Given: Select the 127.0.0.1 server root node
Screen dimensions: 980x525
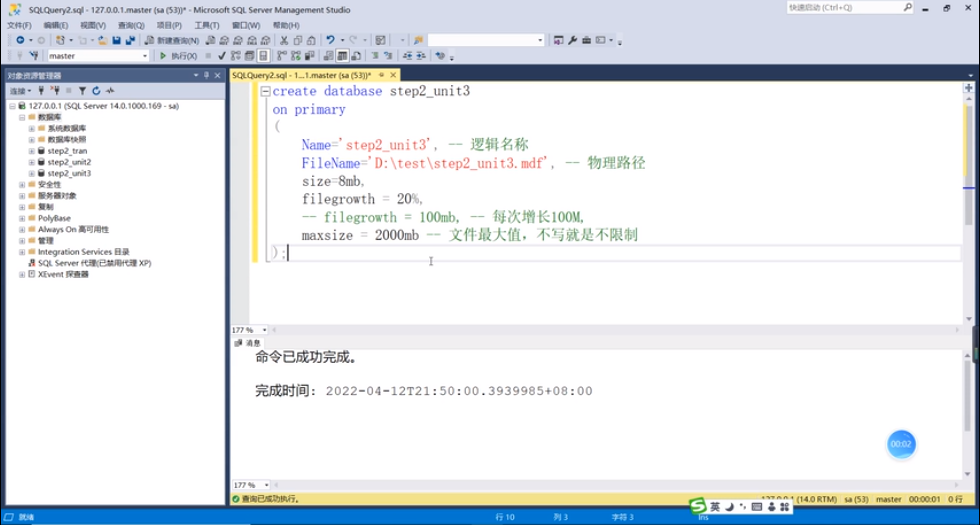Looking at the screenshot, I should coord(103,106).
